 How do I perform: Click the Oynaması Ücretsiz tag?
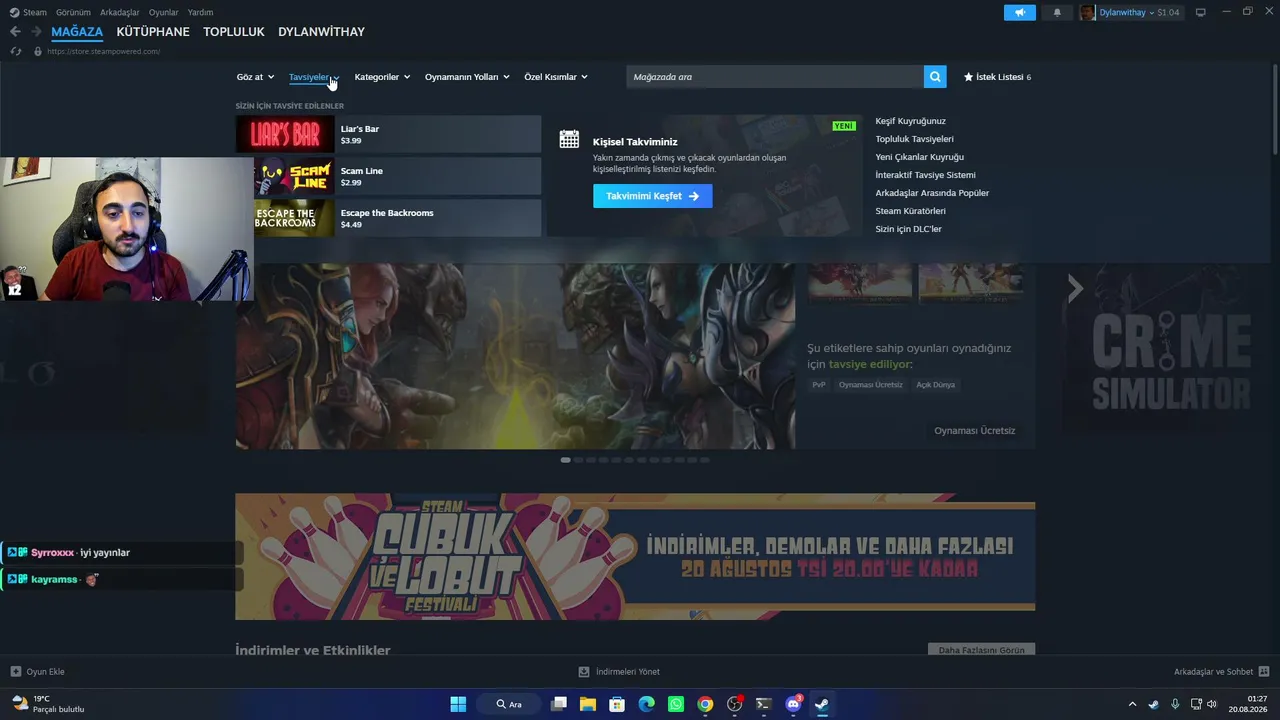pyautogui.click(x=871, y=385)
